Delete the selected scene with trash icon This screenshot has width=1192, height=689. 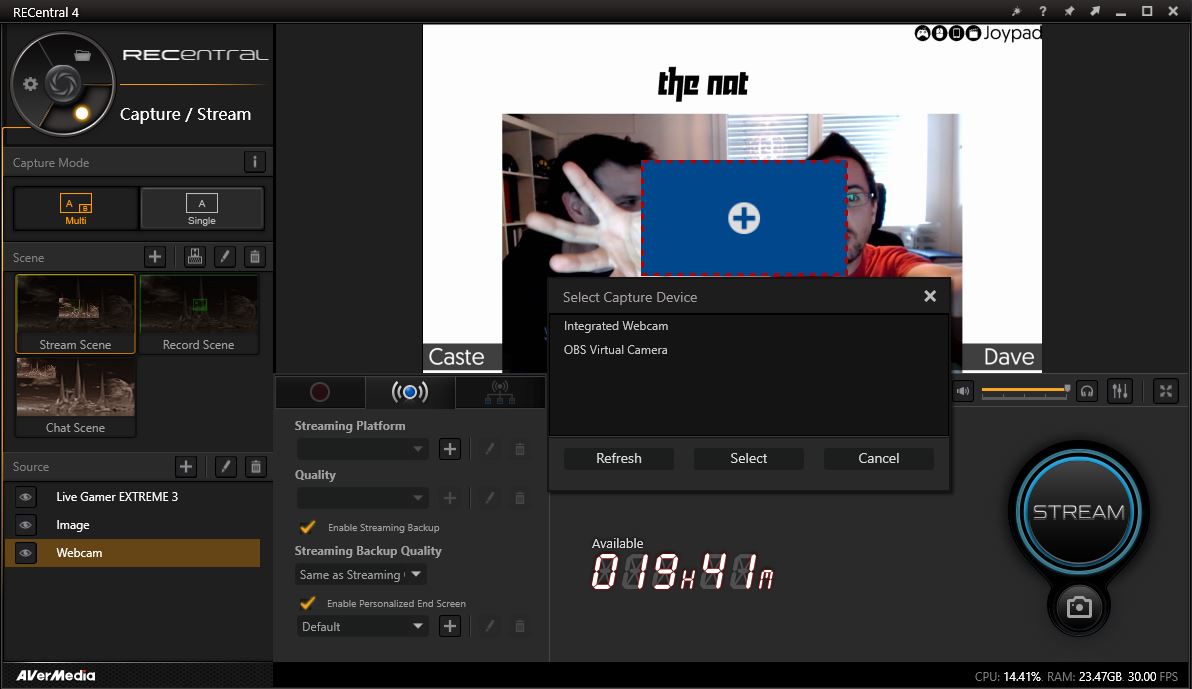(x=255, y=257)
